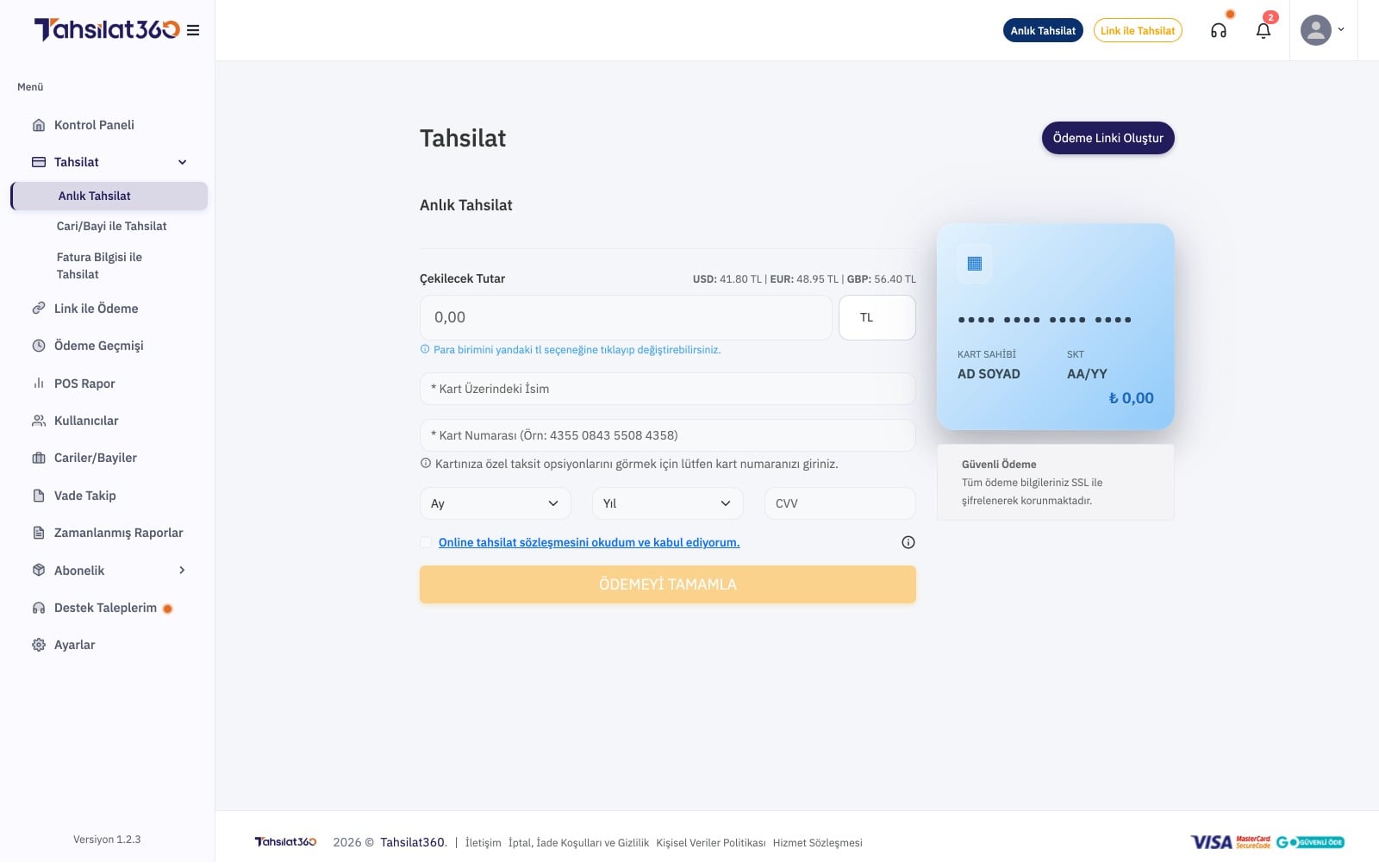Open Fatura Bilgisi ile Tahsilat item
This screenshot has width=1379, height=868.
[x=99, y=265]
